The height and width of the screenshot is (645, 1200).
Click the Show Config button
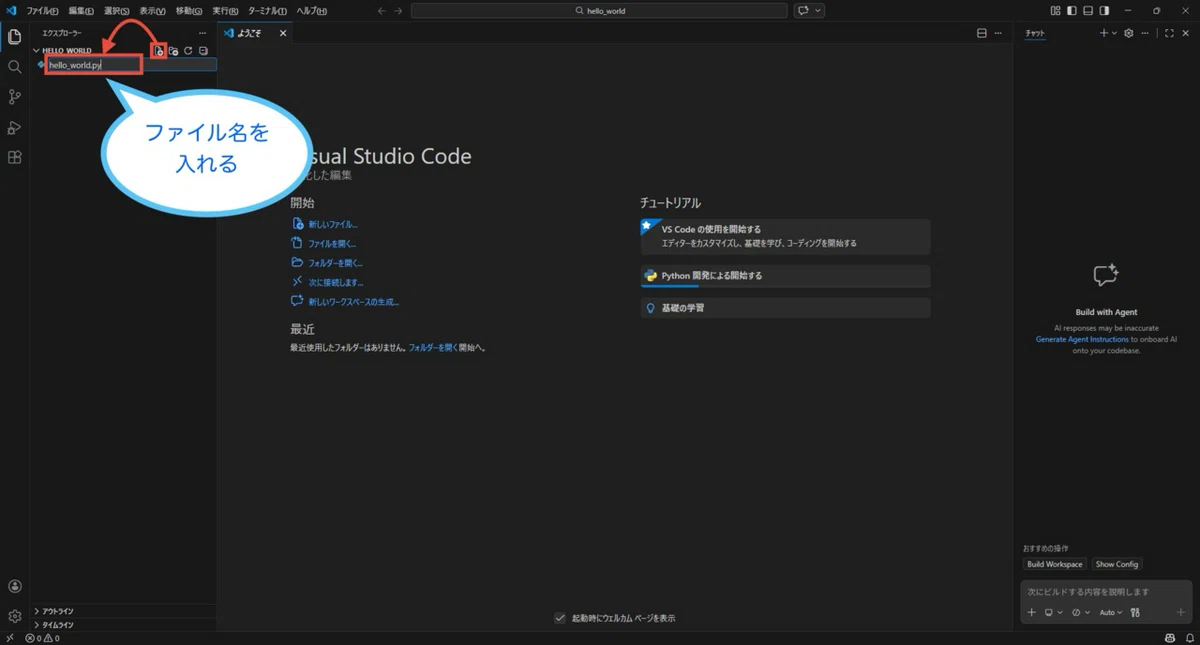click(x=1116, y=564)
